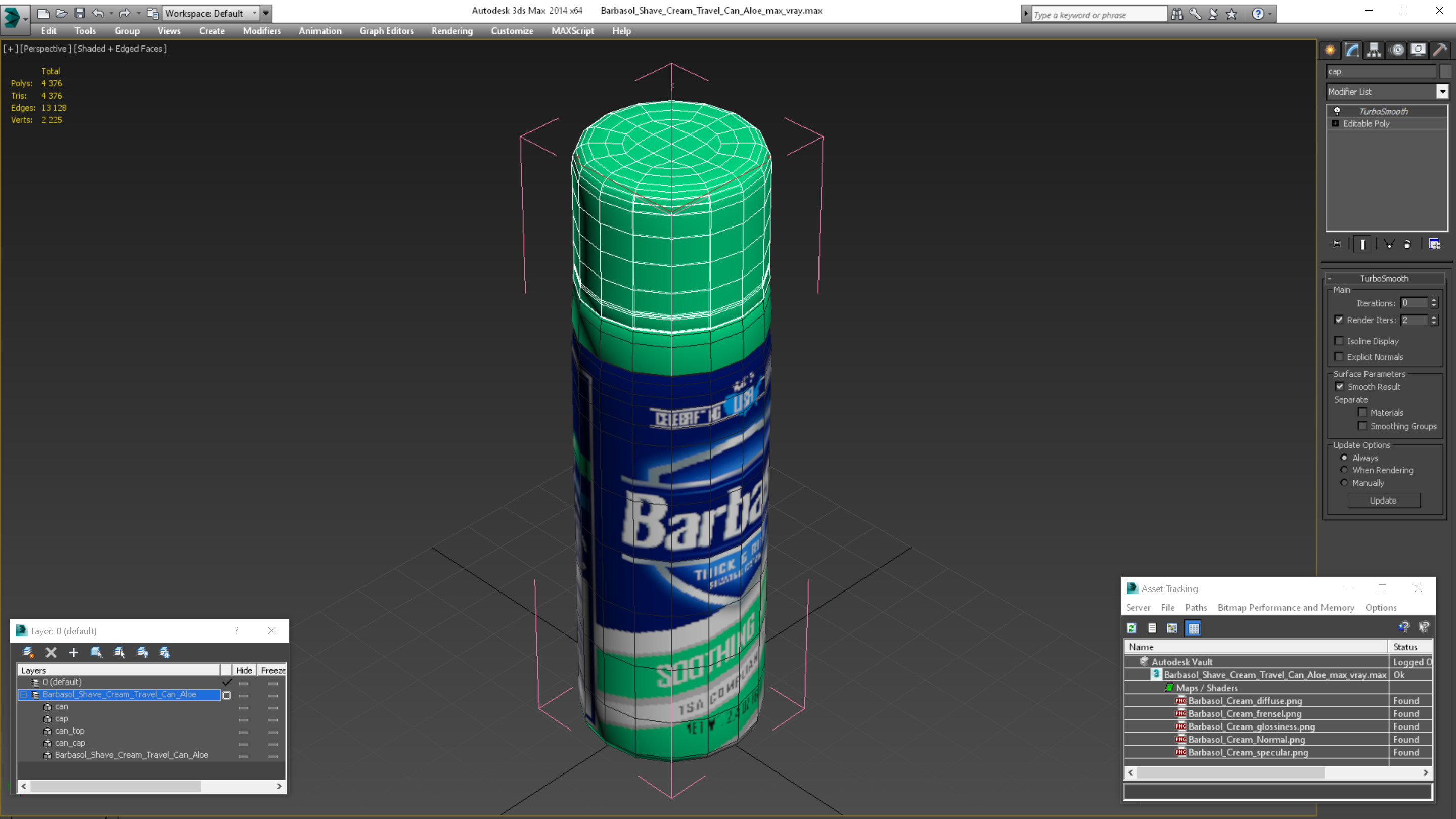
Task: Switch to the Modify command panel tab
Action: (x=1352, y=51)
